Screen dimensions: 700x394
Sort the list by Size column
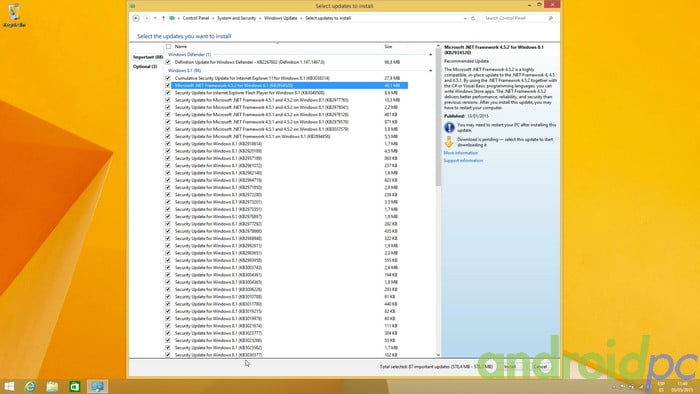tap(388, 46)
